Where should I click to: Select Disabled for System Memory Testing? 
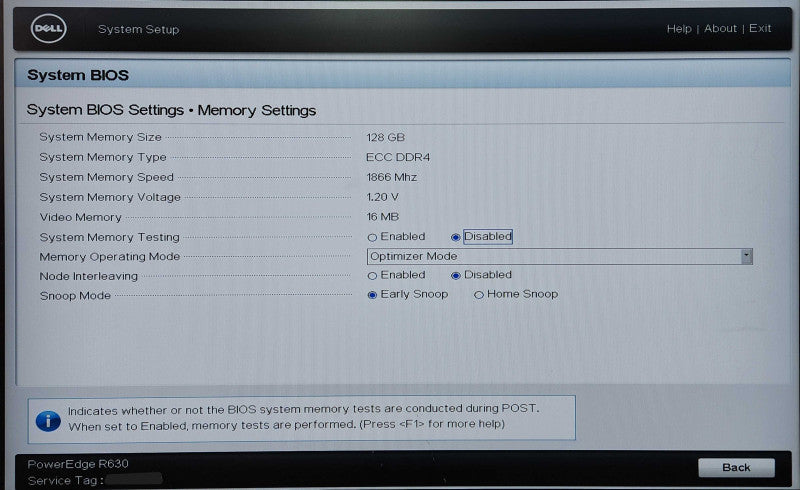click(x=456, y=237)
